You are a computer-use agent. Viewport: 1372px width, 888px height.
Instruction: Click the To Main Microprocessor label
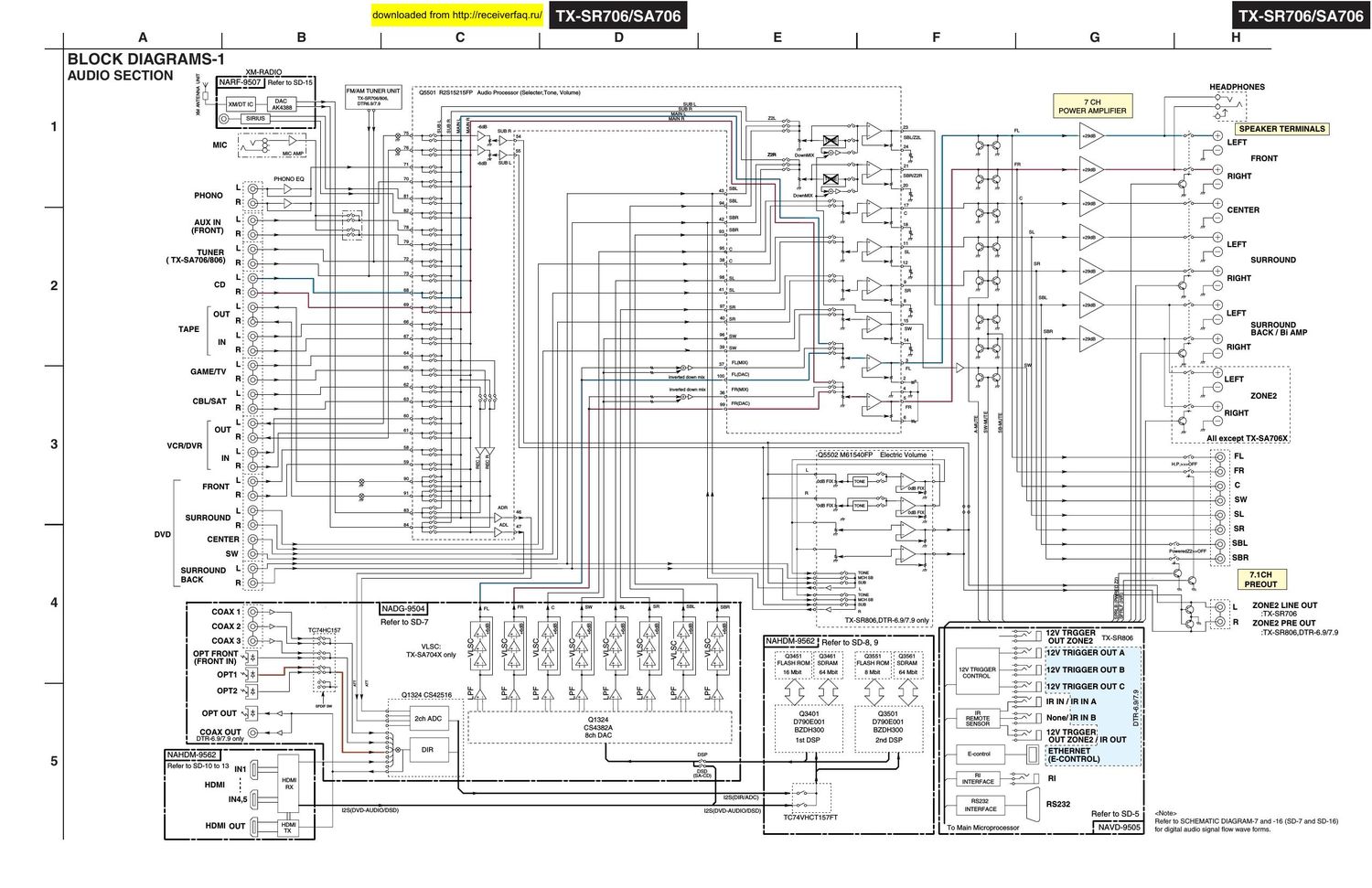coord(981,828)
